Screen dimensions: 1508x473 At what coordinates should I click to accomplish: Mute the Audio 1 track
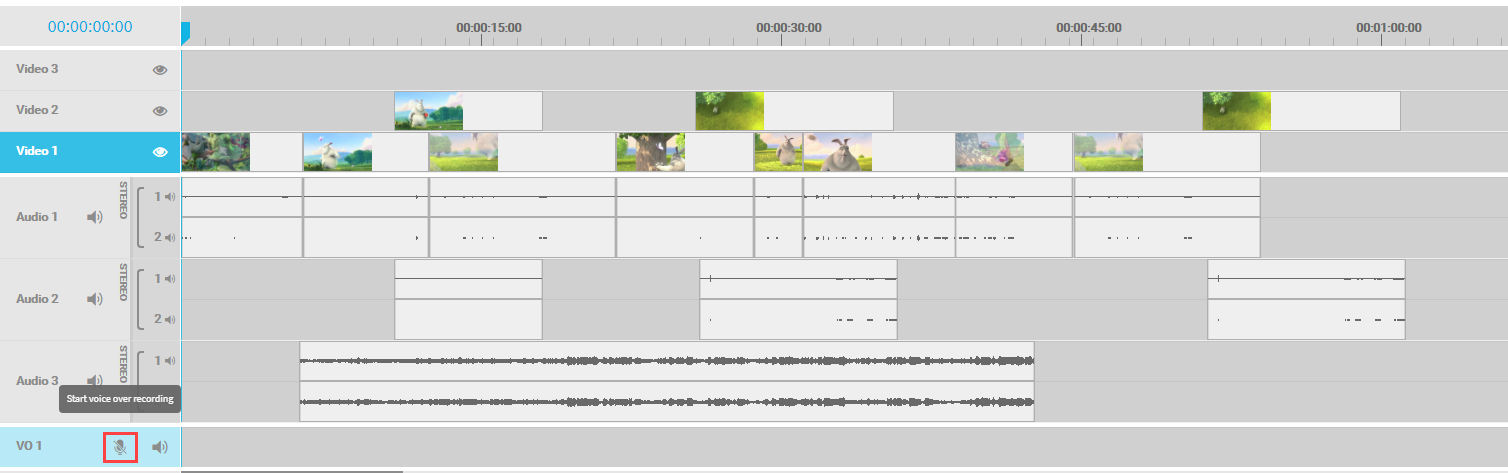[x=95, y=217]
